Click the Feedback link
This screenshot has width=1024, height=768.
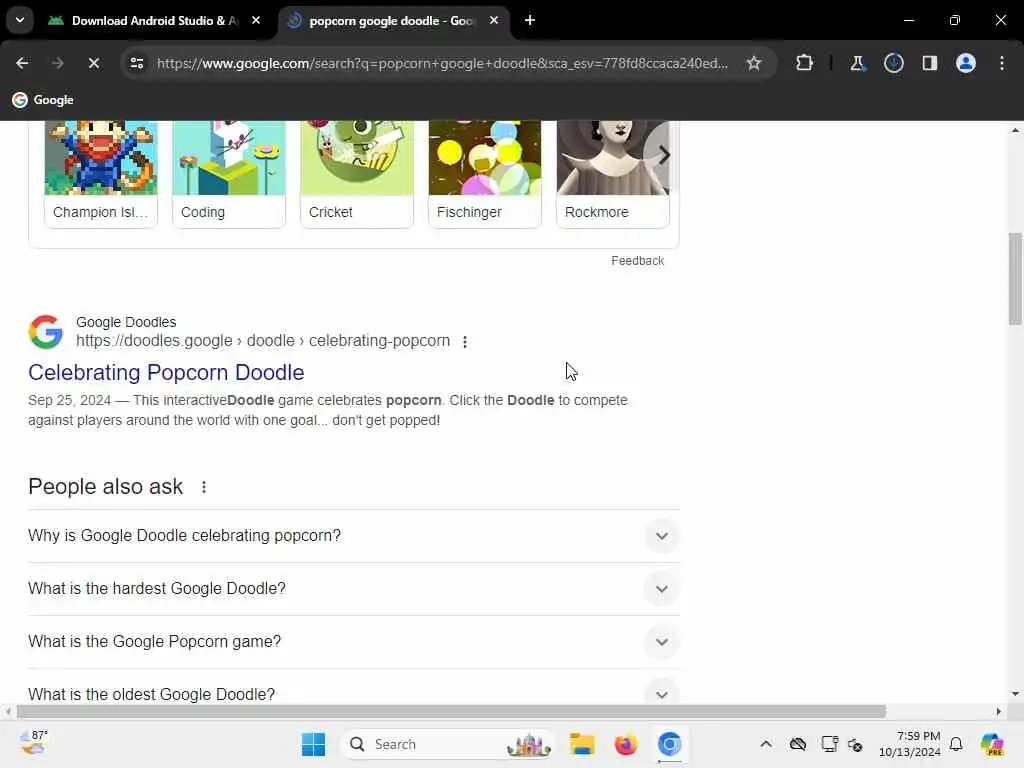(x=637, y=261)
